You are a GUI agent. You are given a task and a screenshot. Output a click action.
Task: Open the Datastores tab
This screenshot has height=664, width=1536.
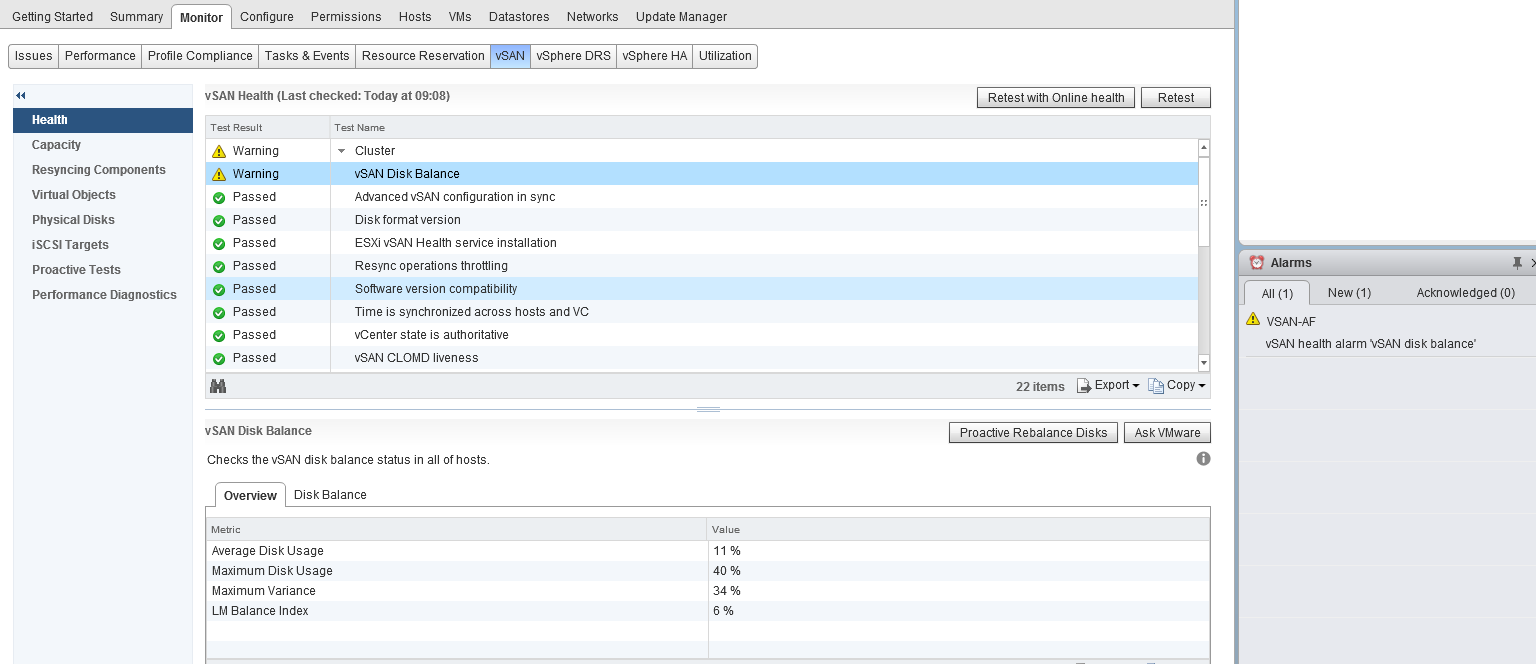point(519,17)
